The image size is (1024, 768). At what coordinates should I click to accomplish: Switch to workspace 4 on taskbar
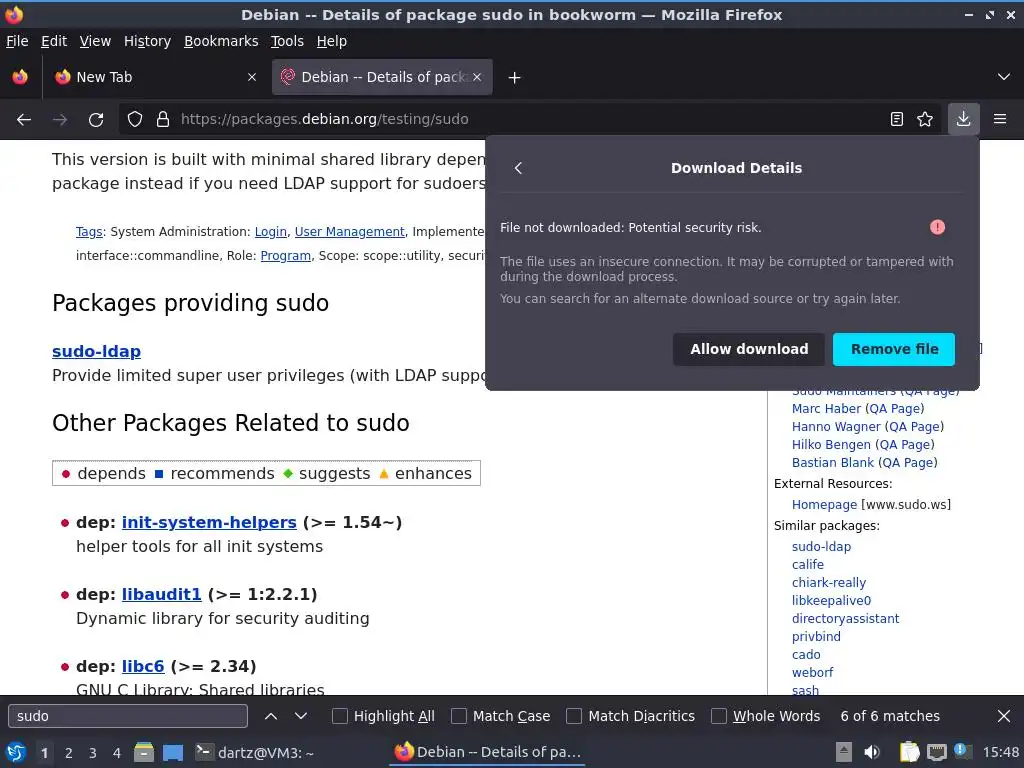(x=116, y=753)
